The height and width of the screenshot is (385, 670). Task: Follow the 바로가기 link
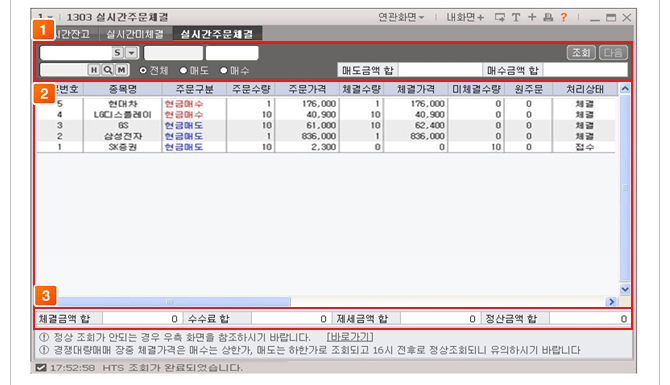[x=350, y=337]
